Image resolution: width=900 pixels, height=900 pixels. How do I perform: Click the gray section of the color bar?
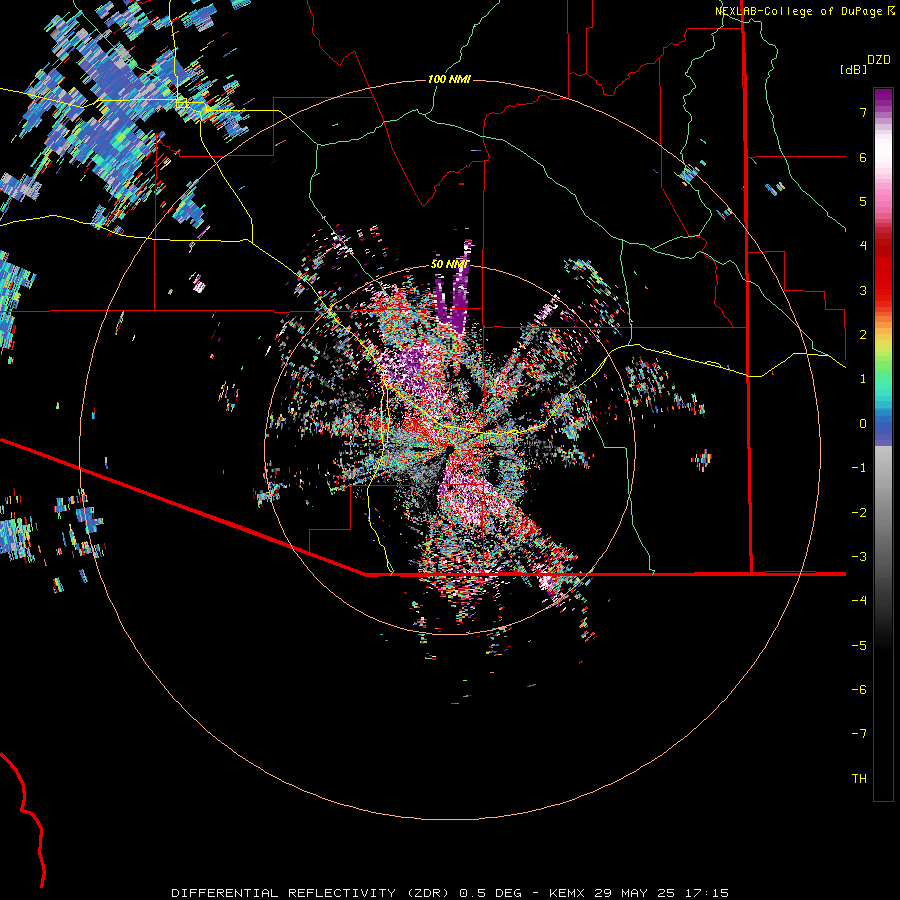883,505
